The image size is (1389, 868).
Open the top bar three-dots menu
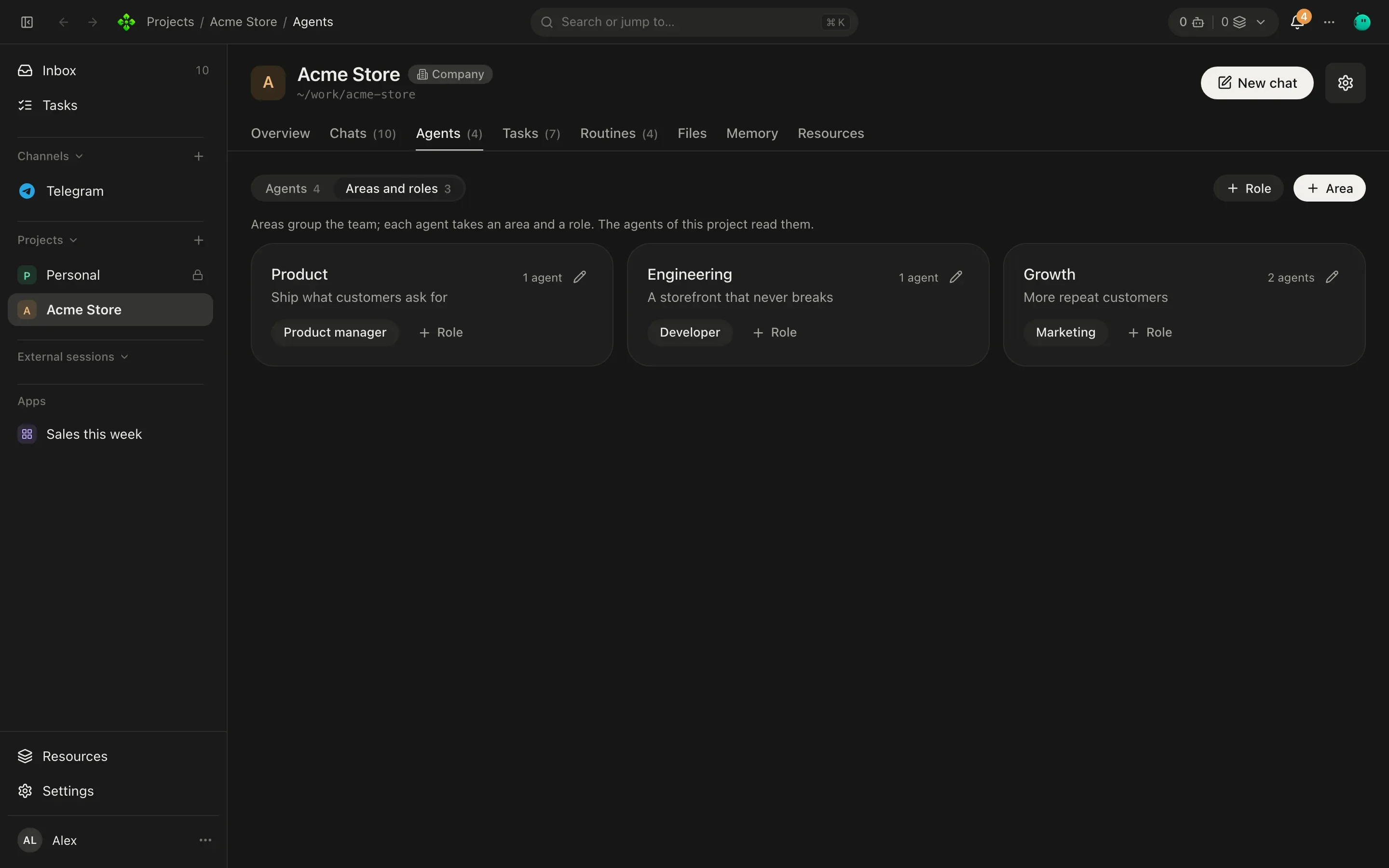(x=1329, y=22)
